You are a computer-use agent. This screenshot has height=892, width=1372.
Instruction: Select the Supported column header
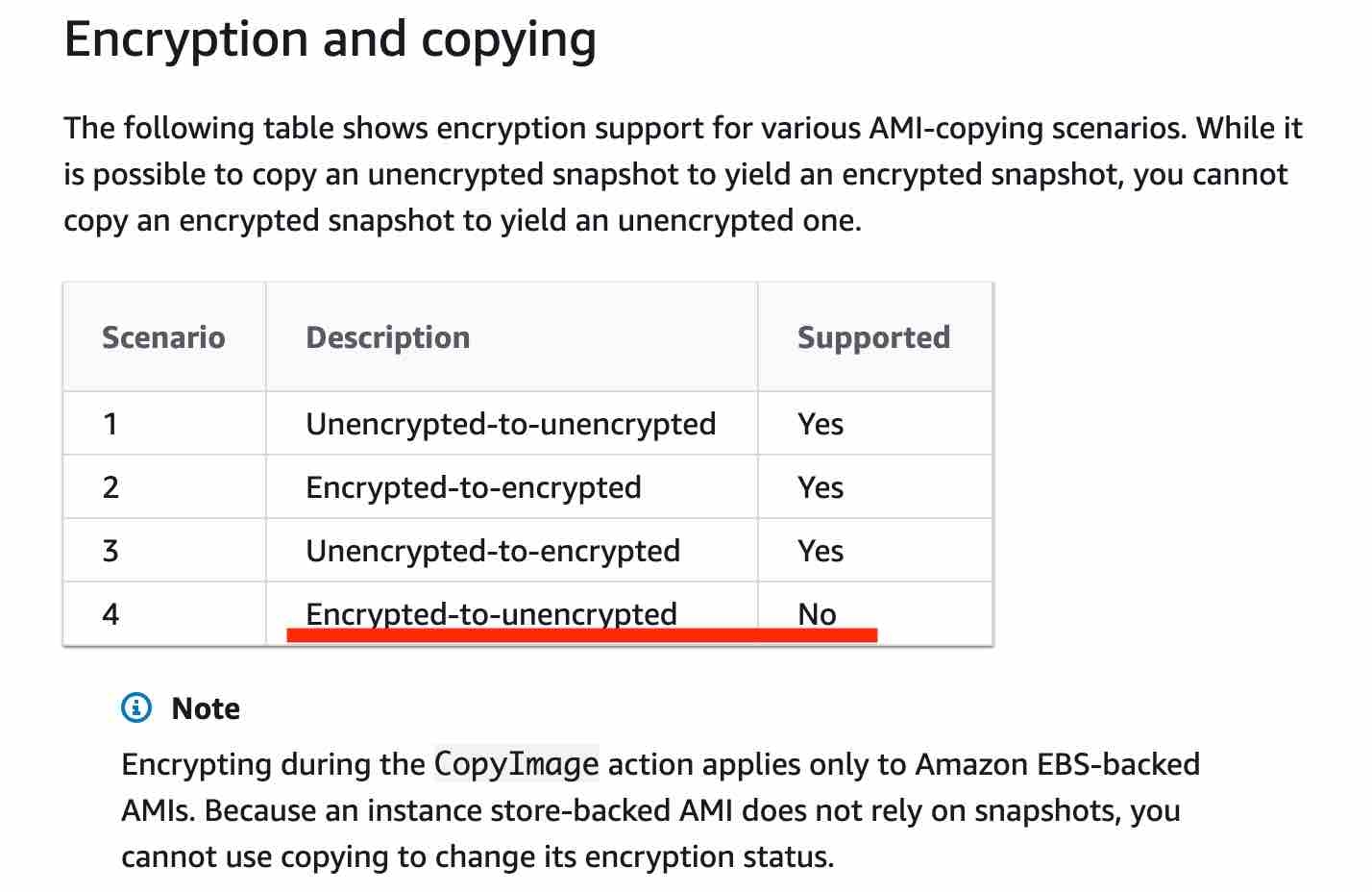[873, 337]
